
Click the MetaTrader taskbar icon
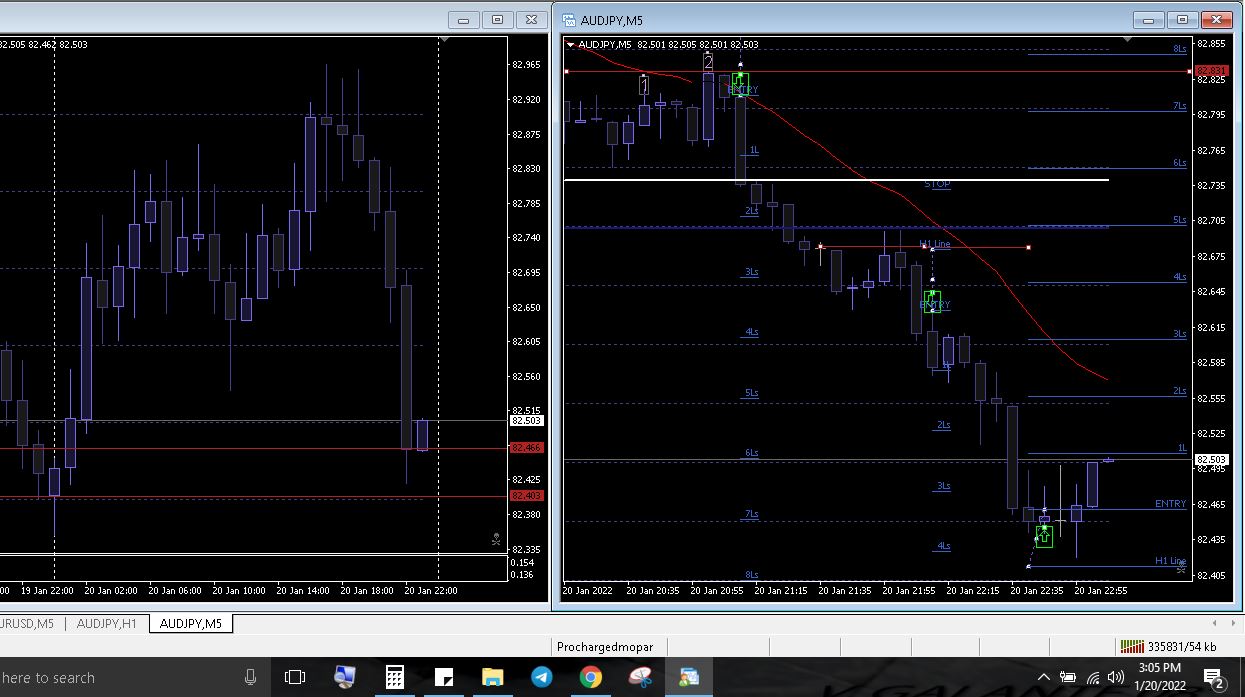click(689, 677)
